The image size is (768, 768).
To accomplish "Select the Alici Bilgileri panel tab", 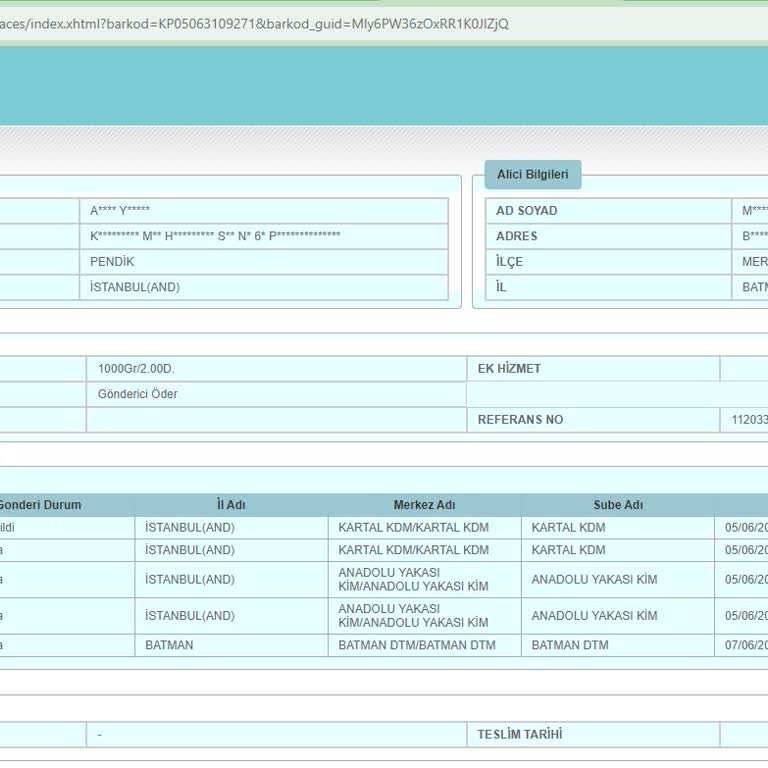I will (x=532, y=175).
